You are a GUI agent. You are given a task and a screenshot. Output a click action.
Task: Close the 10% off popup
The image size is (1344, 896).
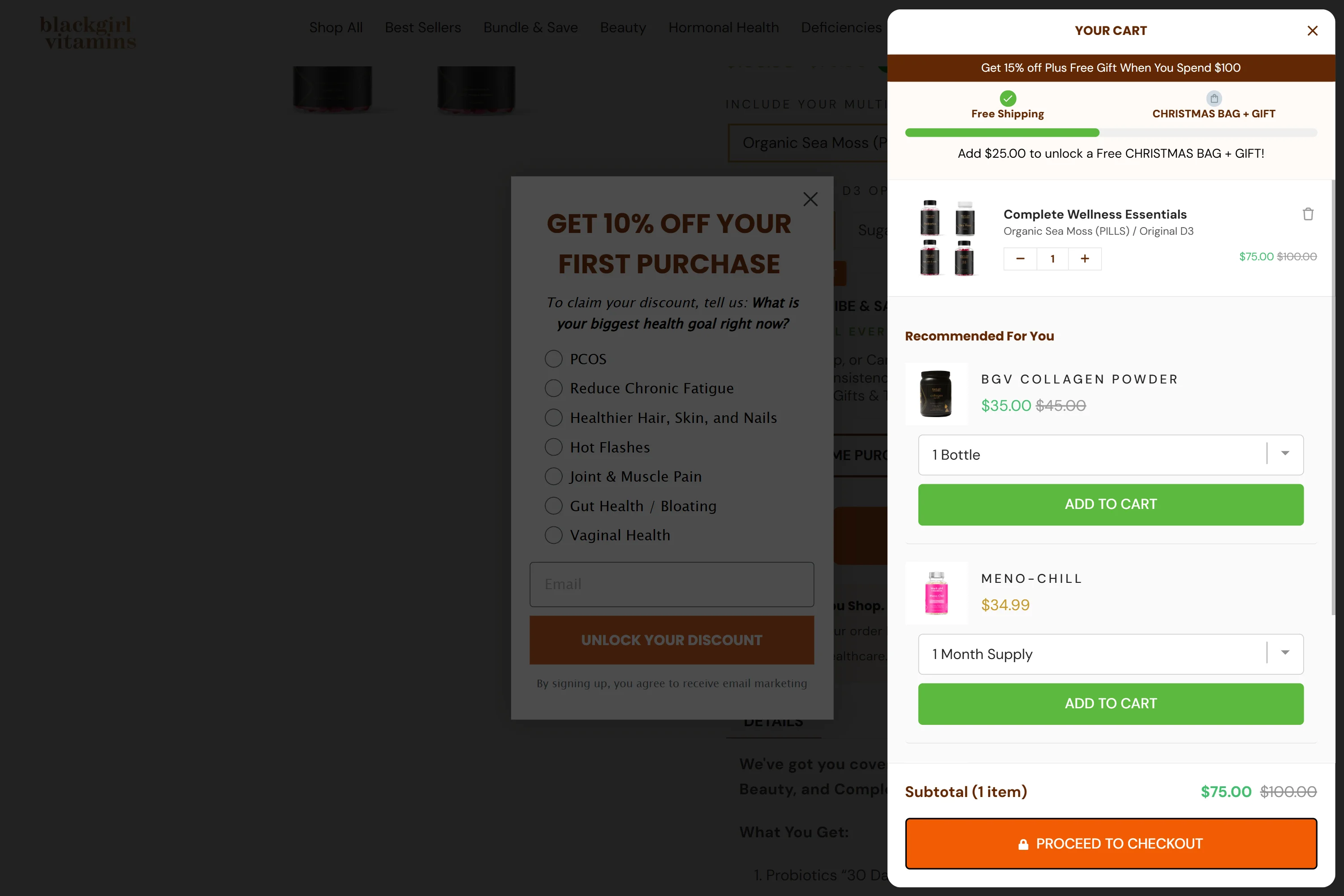click(x=810, y=199)
